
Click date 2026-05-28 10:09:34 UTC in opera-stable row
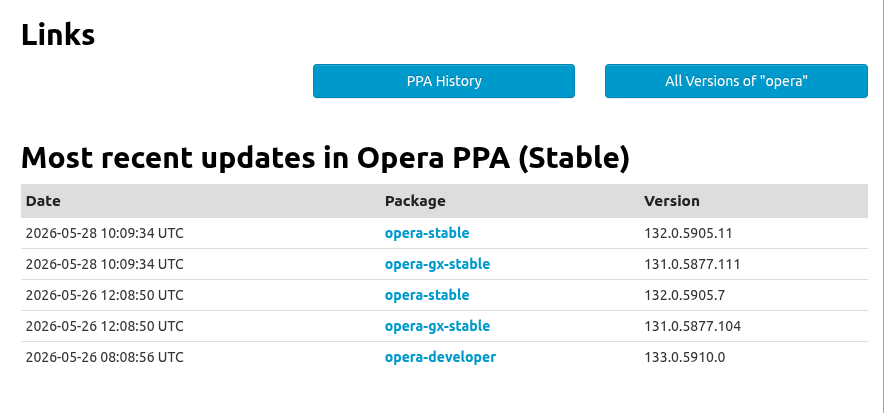(105, 233)
